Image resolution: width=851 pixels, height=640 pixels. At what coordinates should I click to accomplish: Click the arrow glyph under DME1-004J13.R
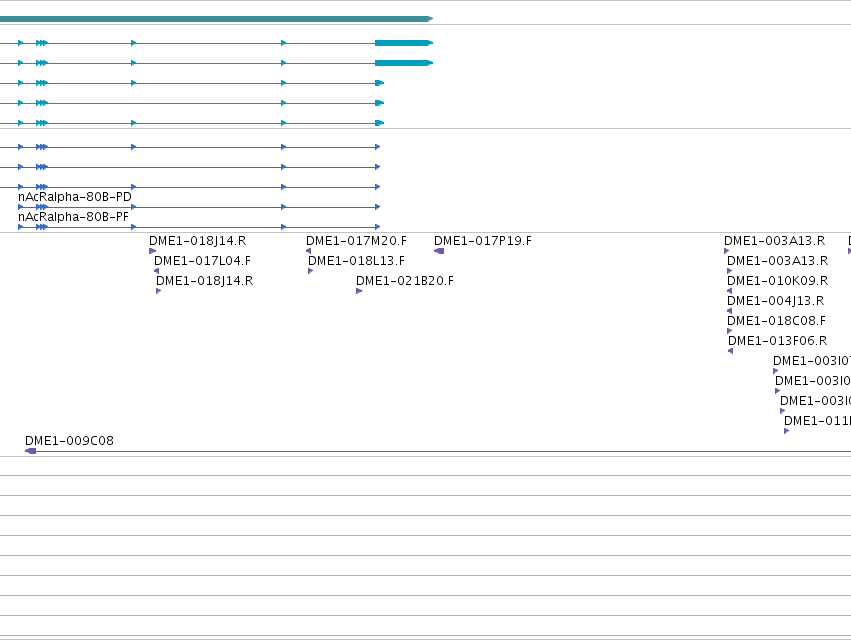click(729, 311)
